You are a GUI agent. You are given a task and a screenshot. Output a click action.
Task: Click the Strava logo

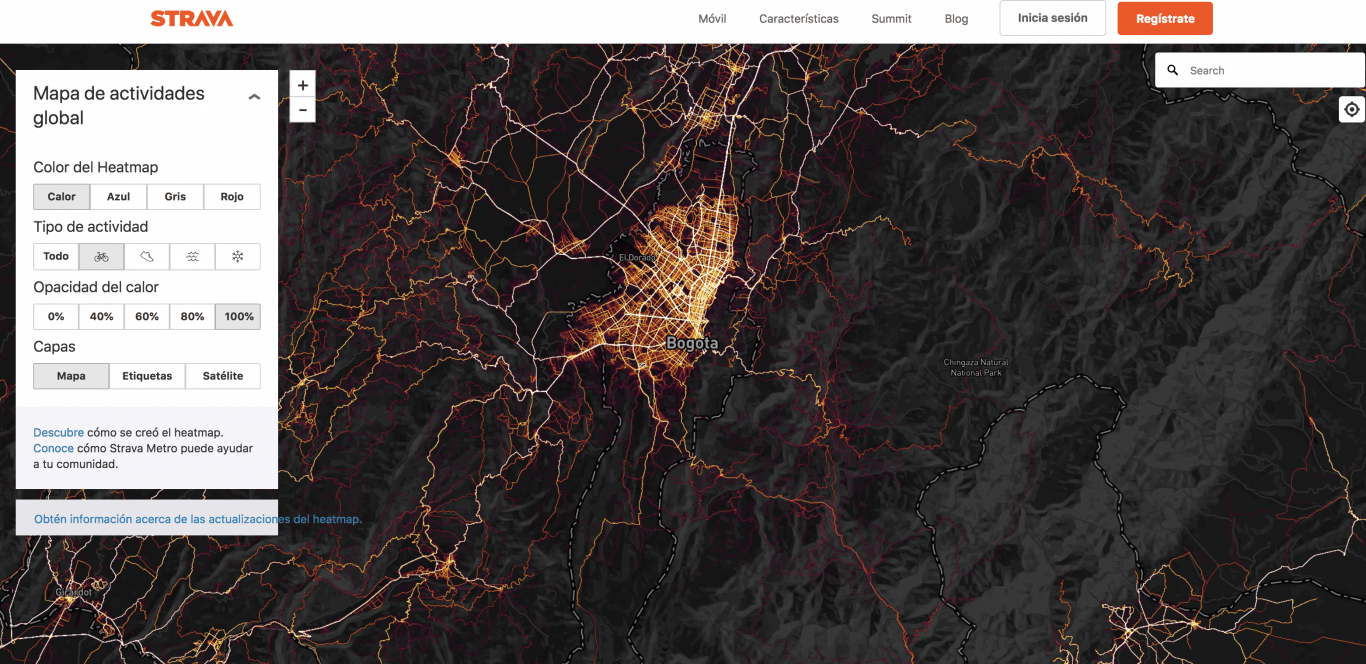point(192,18)
